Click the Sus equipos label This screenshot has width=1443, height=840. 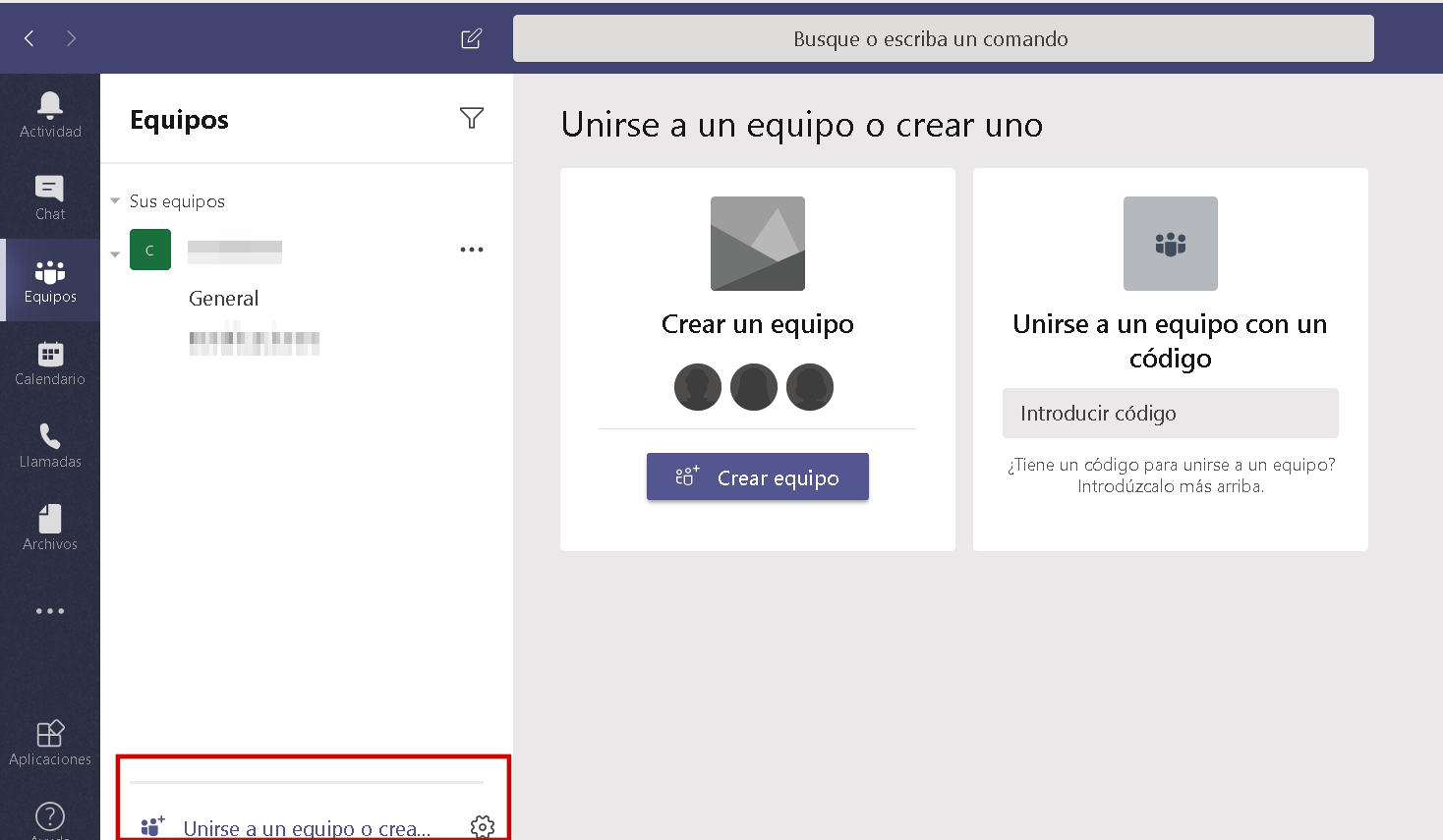point(177,201)
